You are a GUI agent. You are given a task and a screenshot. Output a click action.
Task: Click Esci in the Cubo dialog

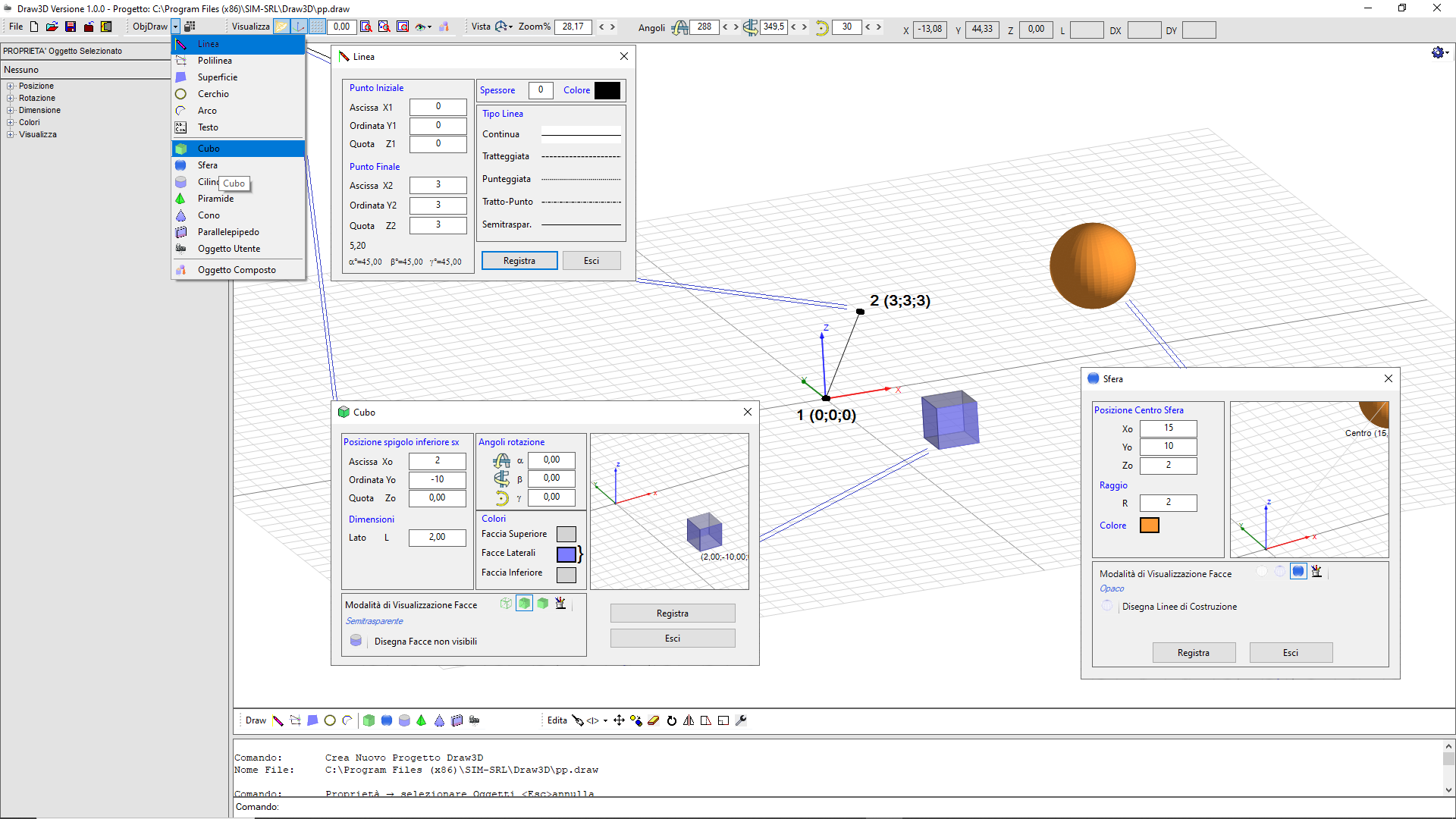[x=673, y=639]
